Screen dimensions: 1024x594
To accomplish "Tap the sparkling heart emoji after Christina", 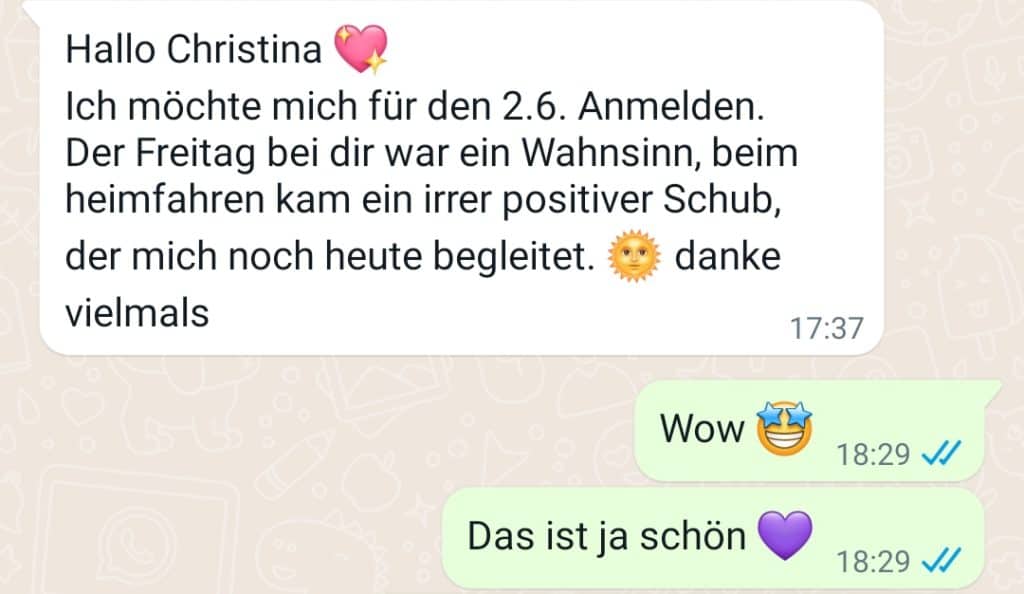I will click(x=360, y=49).
